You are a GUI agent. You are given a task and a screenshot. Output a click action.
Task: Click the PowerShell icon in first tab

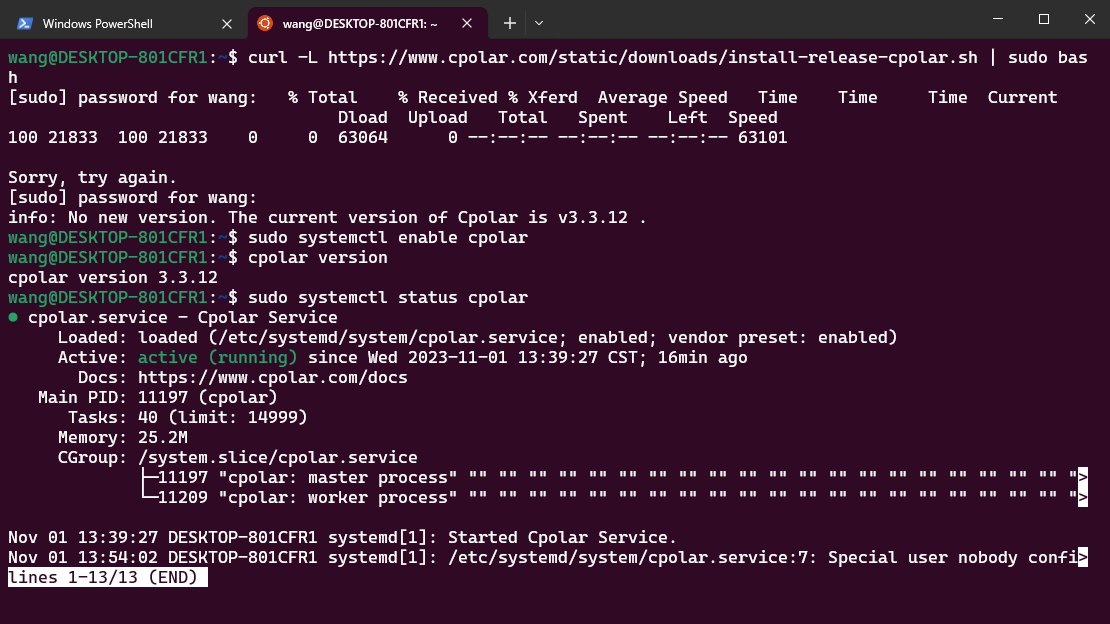tap(25, 23)
